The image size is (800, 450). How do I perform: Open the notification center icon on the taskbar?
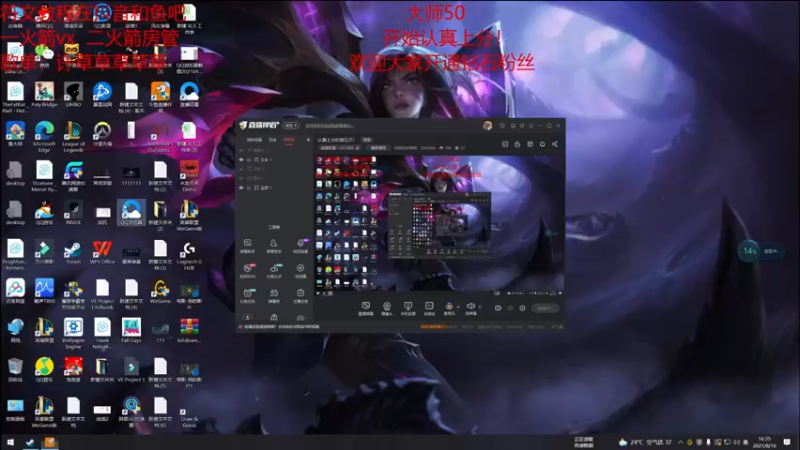[787, 442]
